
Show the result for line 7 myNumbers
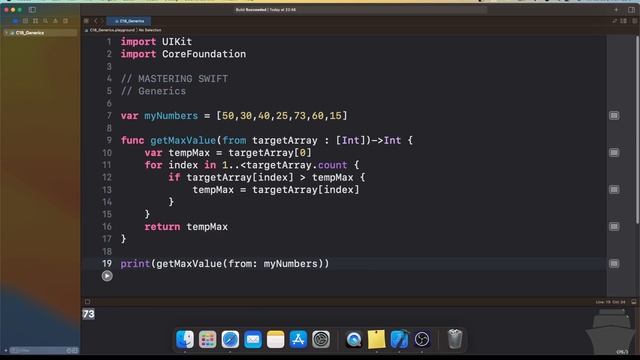click(x=614, y=116)
